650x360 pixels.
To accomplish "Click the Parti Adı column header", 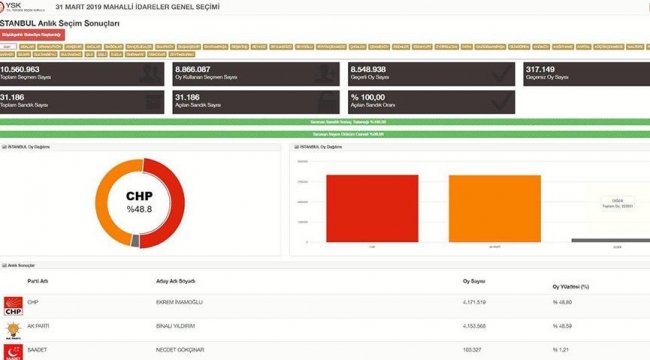I will coord(38,281).
